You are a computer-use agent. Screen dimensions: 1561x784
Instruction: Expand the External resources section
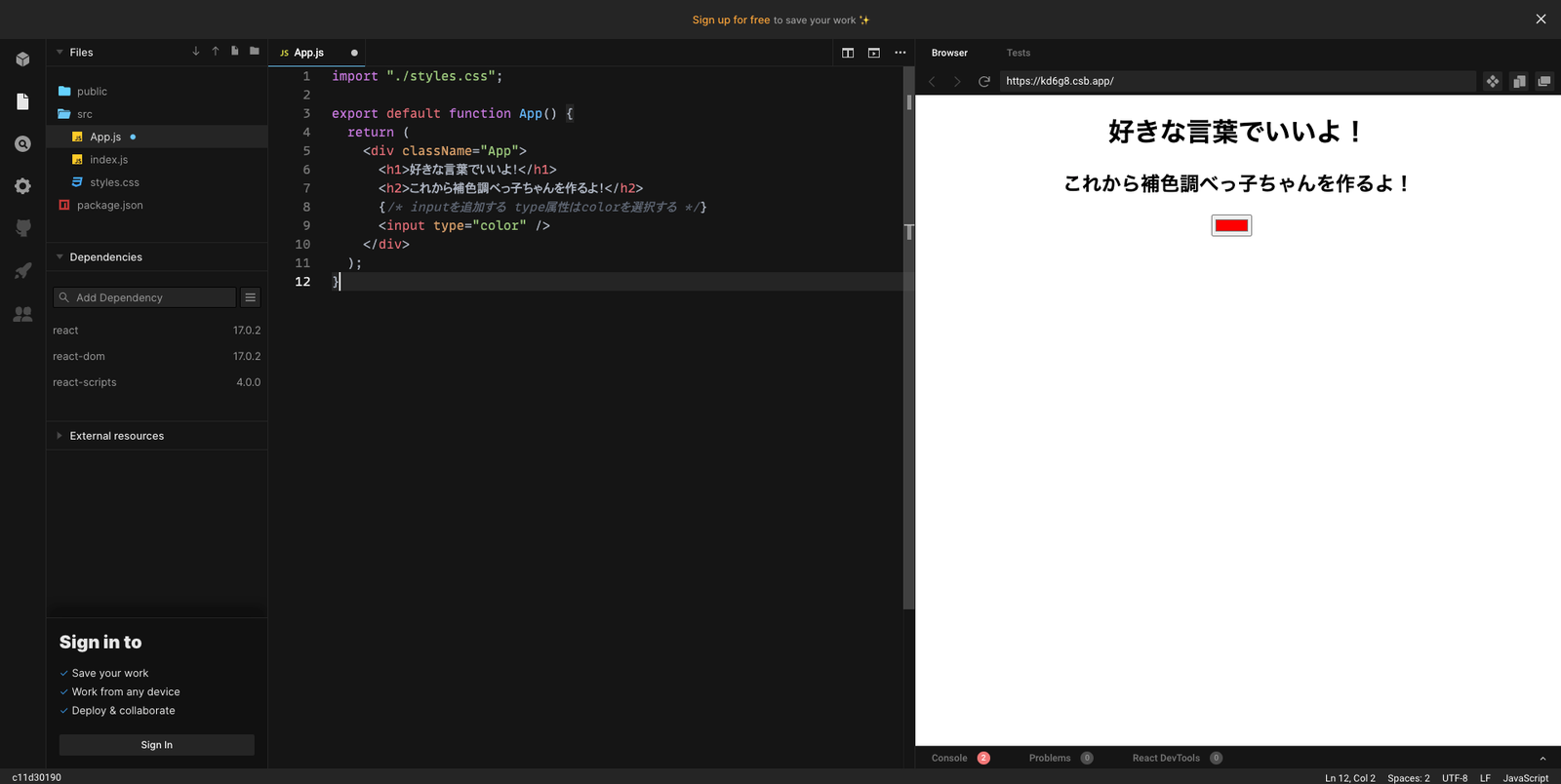coord(60,436)
